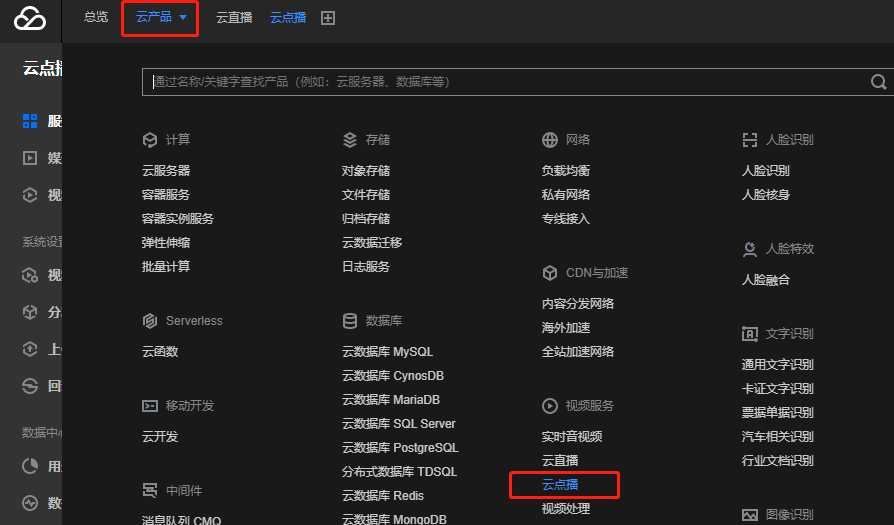Open 海外加速 product link

[566, 327]
